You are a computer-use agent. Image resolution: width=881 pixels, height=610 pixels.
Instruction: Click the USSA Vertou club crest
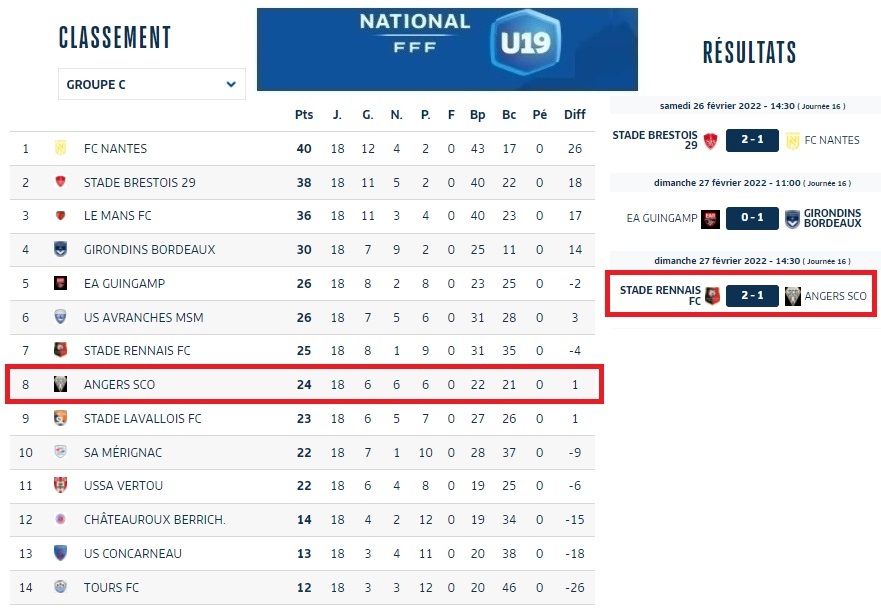pos(60,485)
